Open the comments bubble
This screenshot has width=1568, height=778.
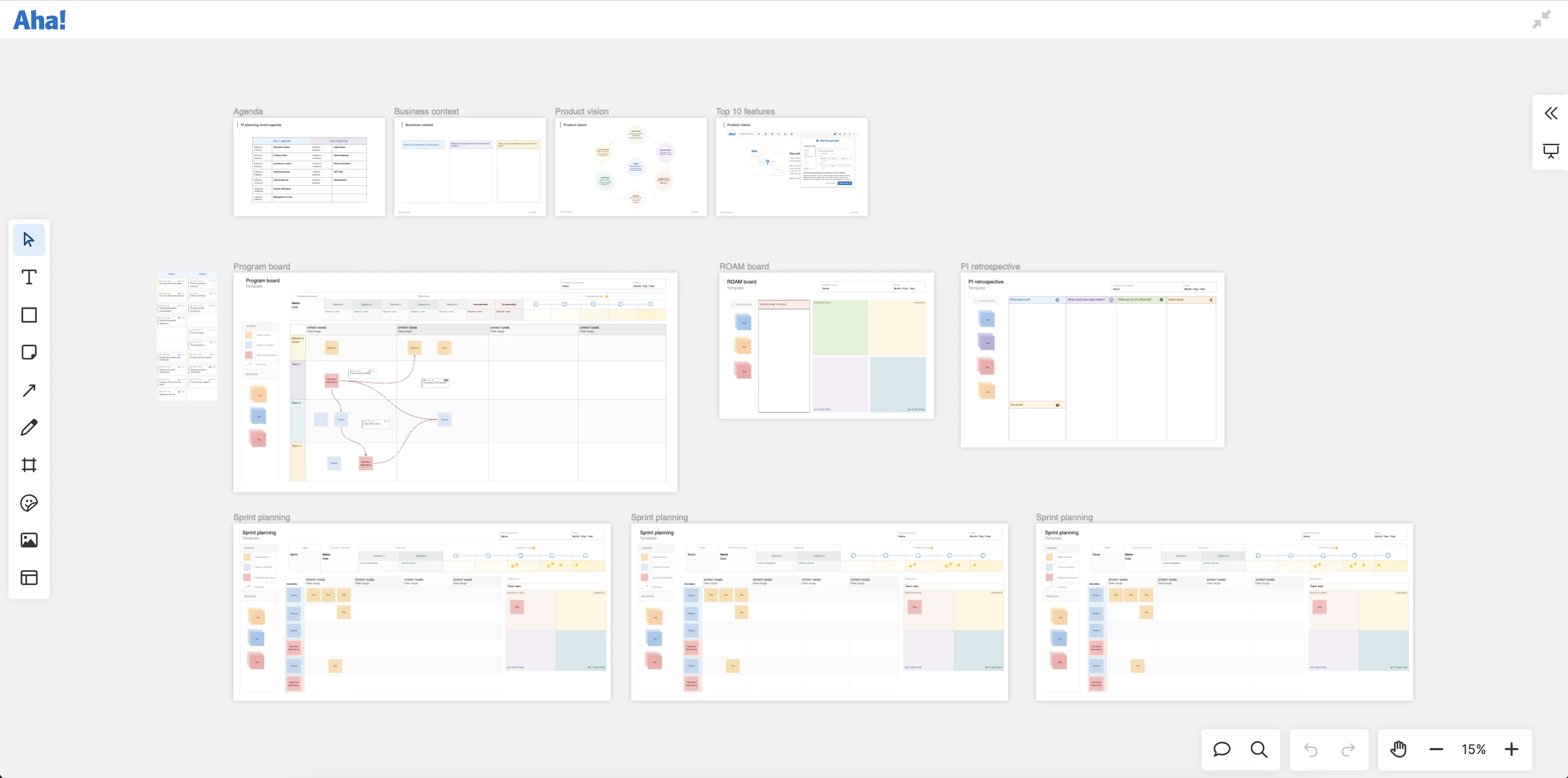1222,749
